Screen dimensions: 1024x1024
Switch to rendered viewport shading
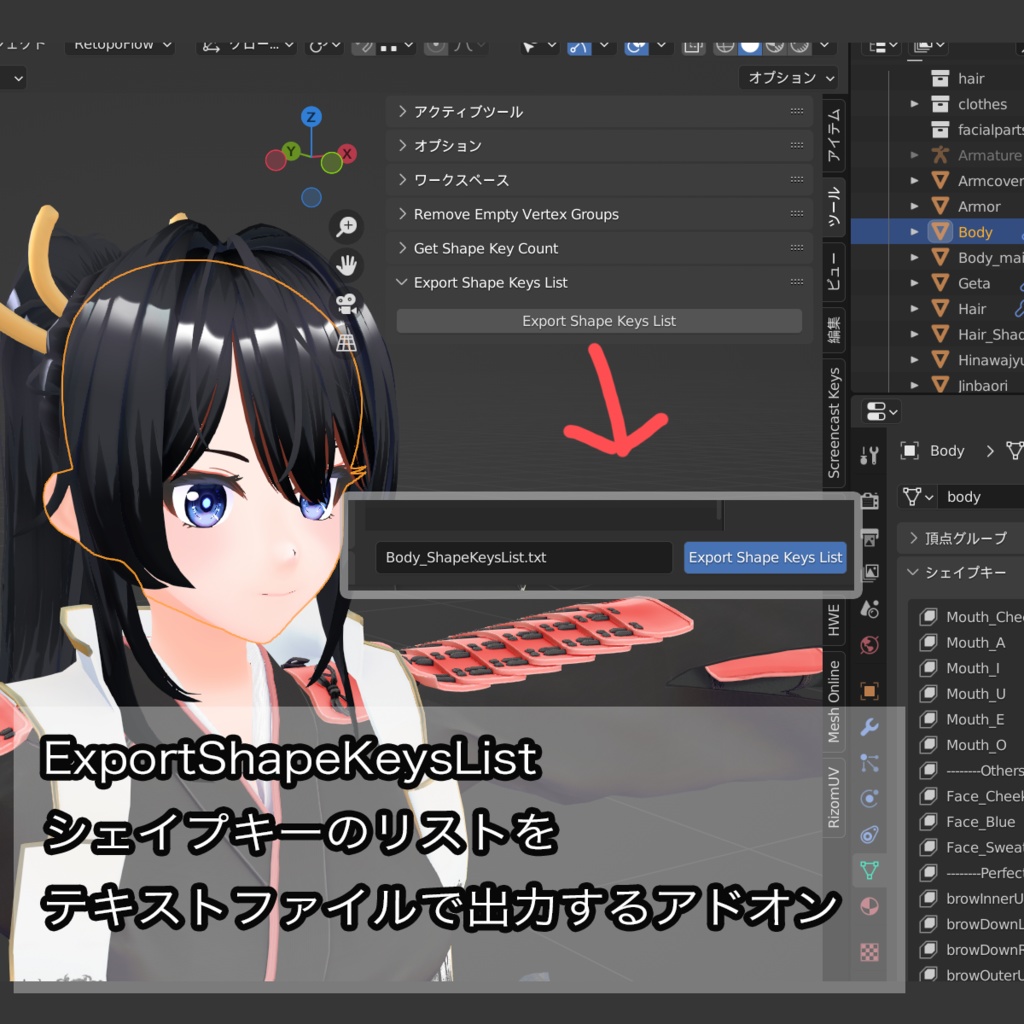click(x=799, y=47)
